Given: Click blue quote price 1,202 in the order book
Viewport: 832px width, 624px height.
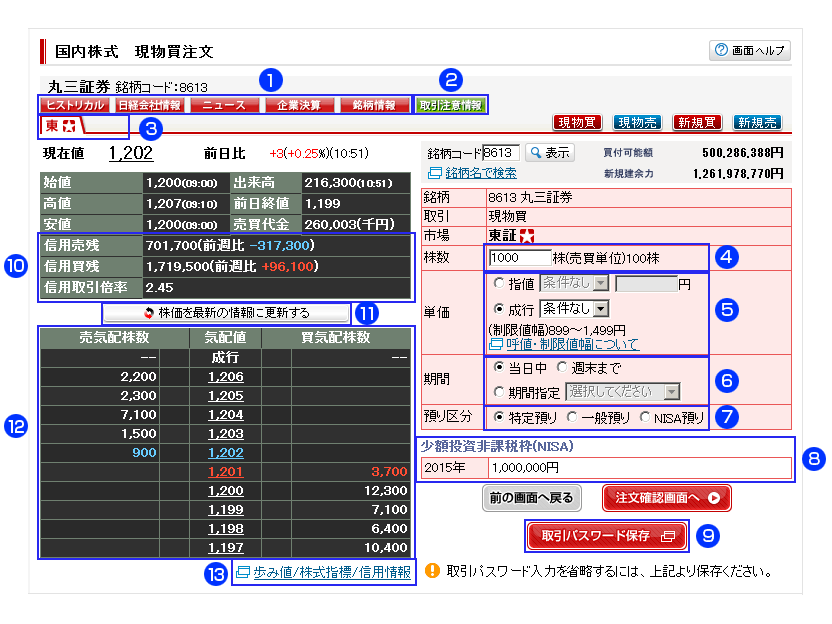Looking at the screenshot, I should 226,453.
